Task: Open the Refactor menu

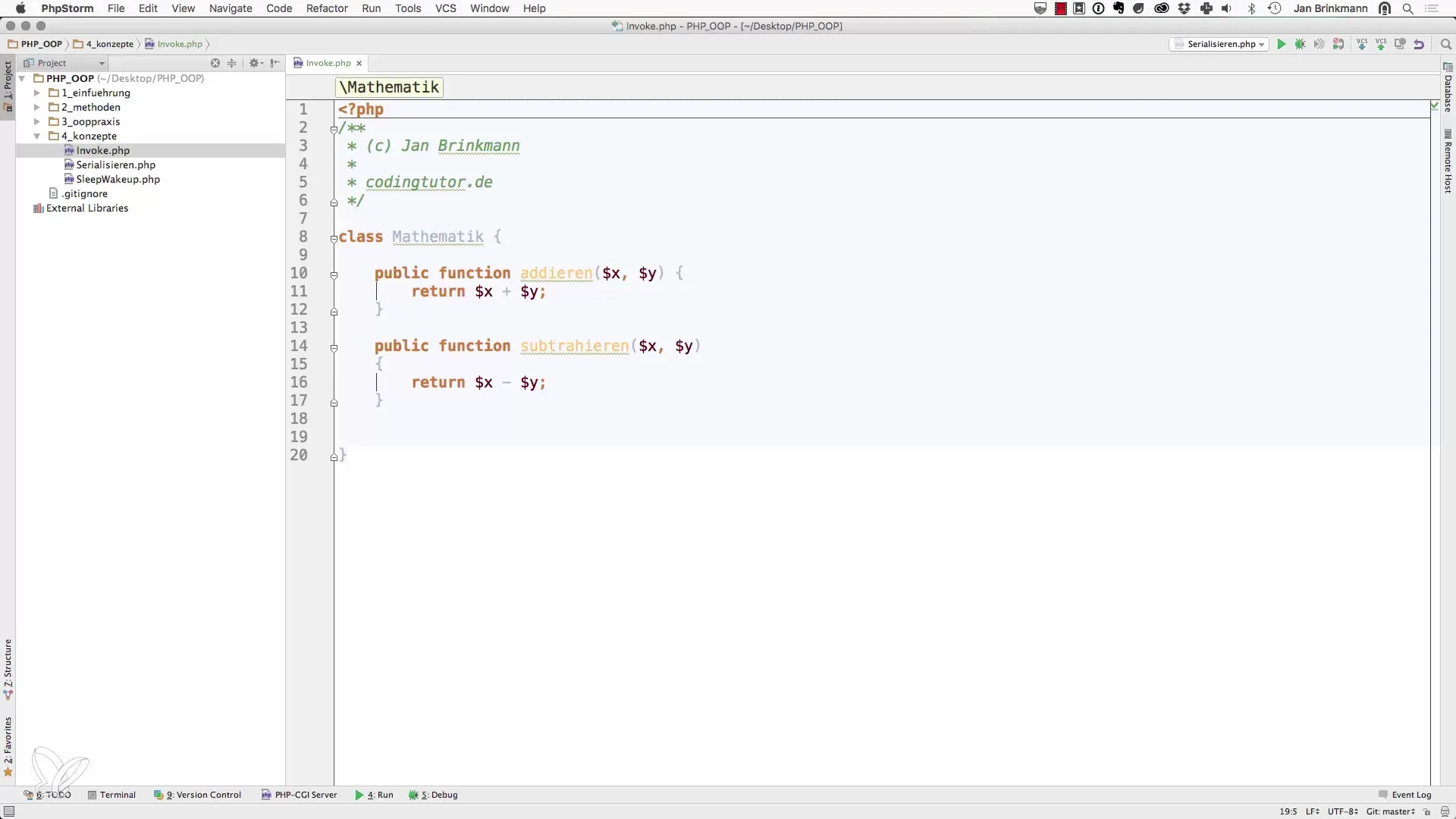Action: pos(327,8)
